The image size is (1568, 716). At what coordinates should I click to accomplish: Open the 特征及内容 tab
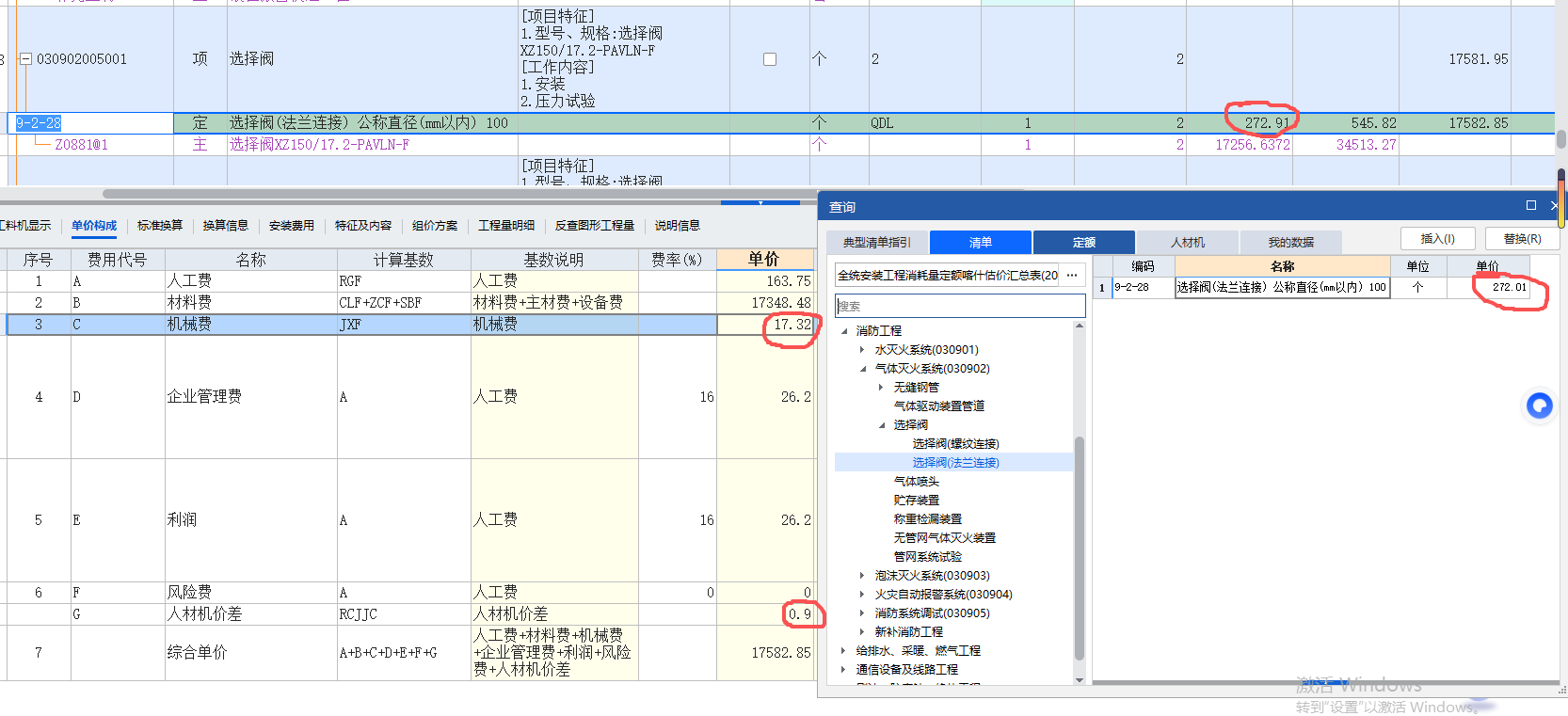(x=363, y=226)
